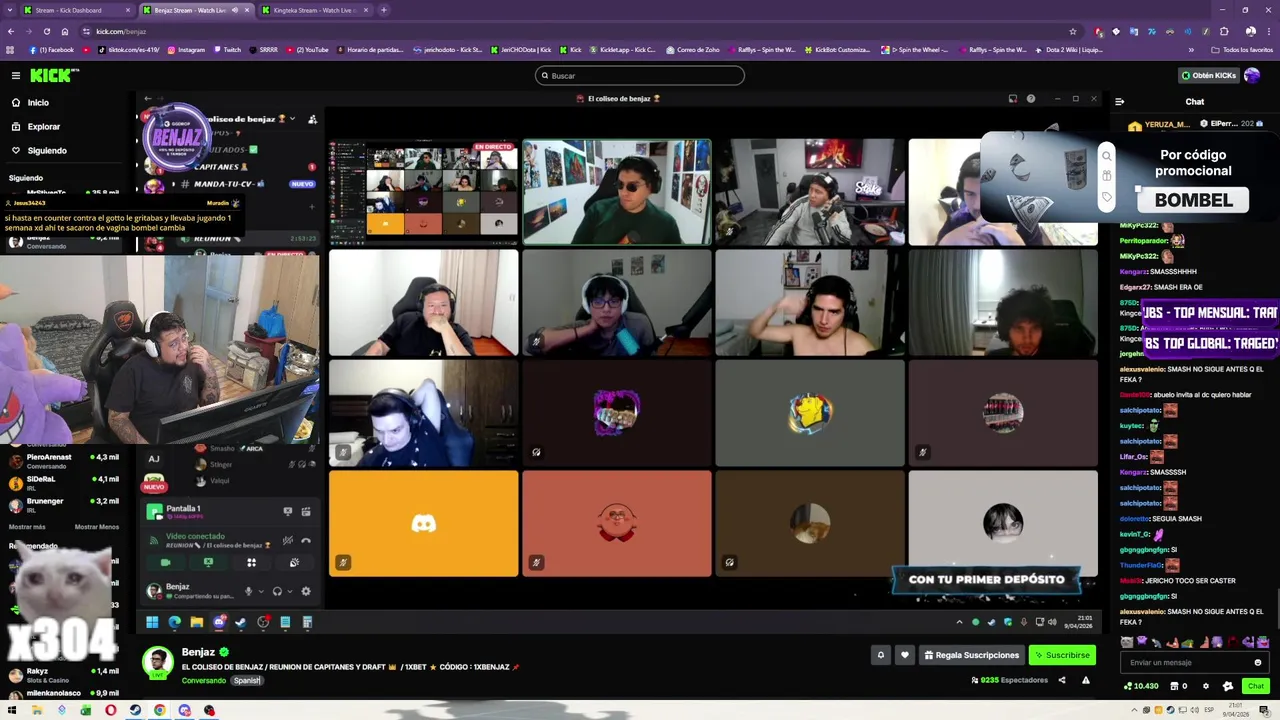This screenshot has height=720, width=1280.
Task: Go to browser home page
Action: [66, 31]
